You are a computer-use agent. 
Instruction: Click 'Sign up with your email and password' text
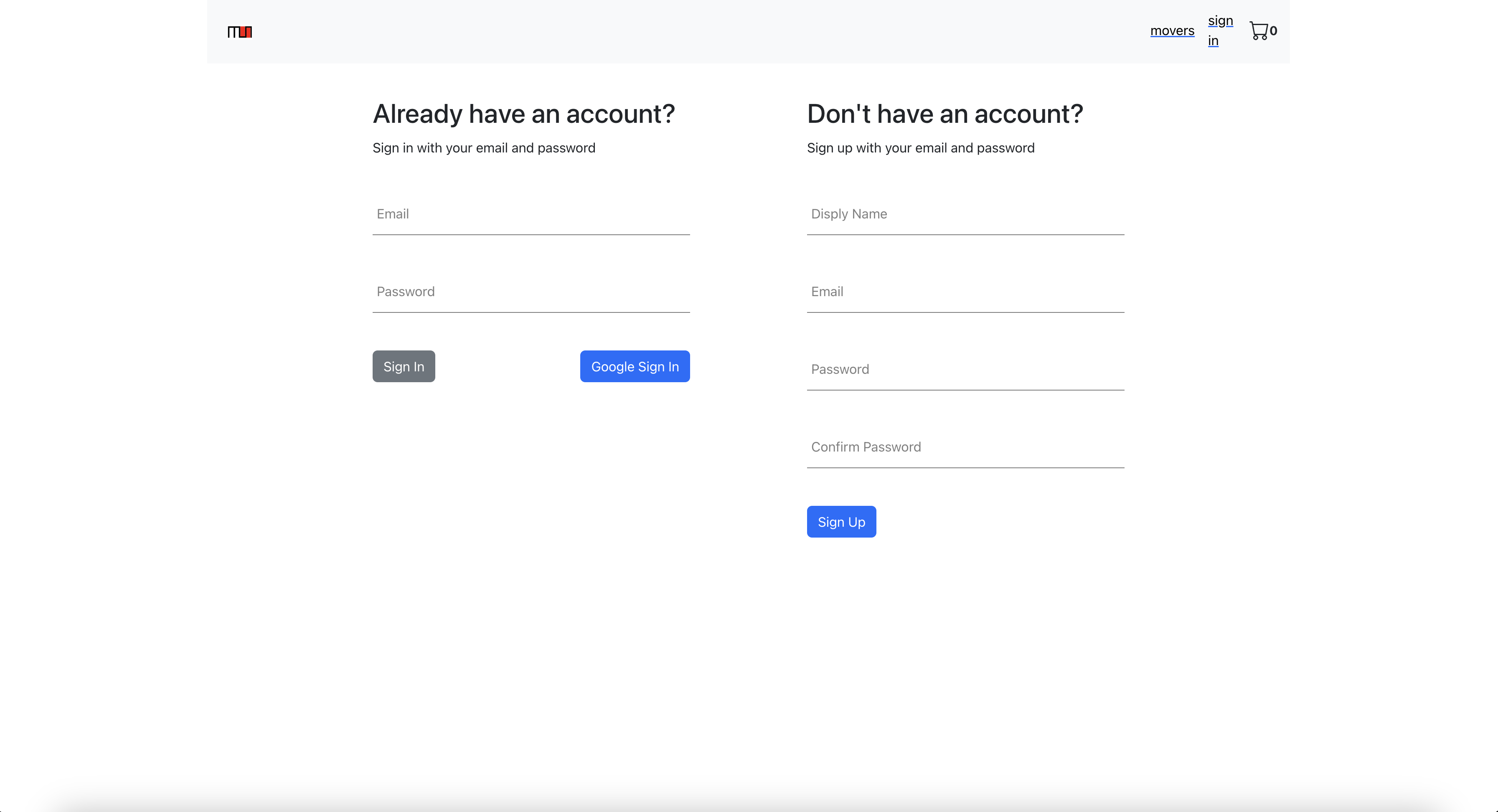(921, 148)
